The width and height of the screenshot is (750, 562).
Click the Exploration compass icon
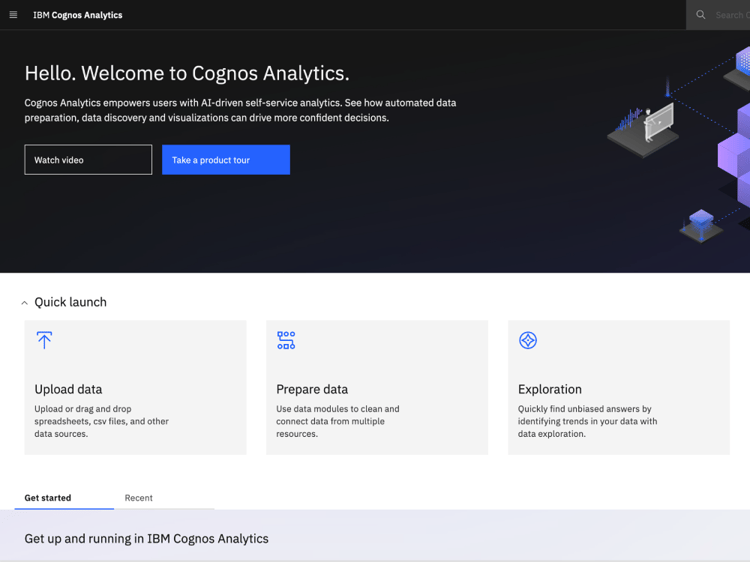pyautogui.click(x=528, y=340)
